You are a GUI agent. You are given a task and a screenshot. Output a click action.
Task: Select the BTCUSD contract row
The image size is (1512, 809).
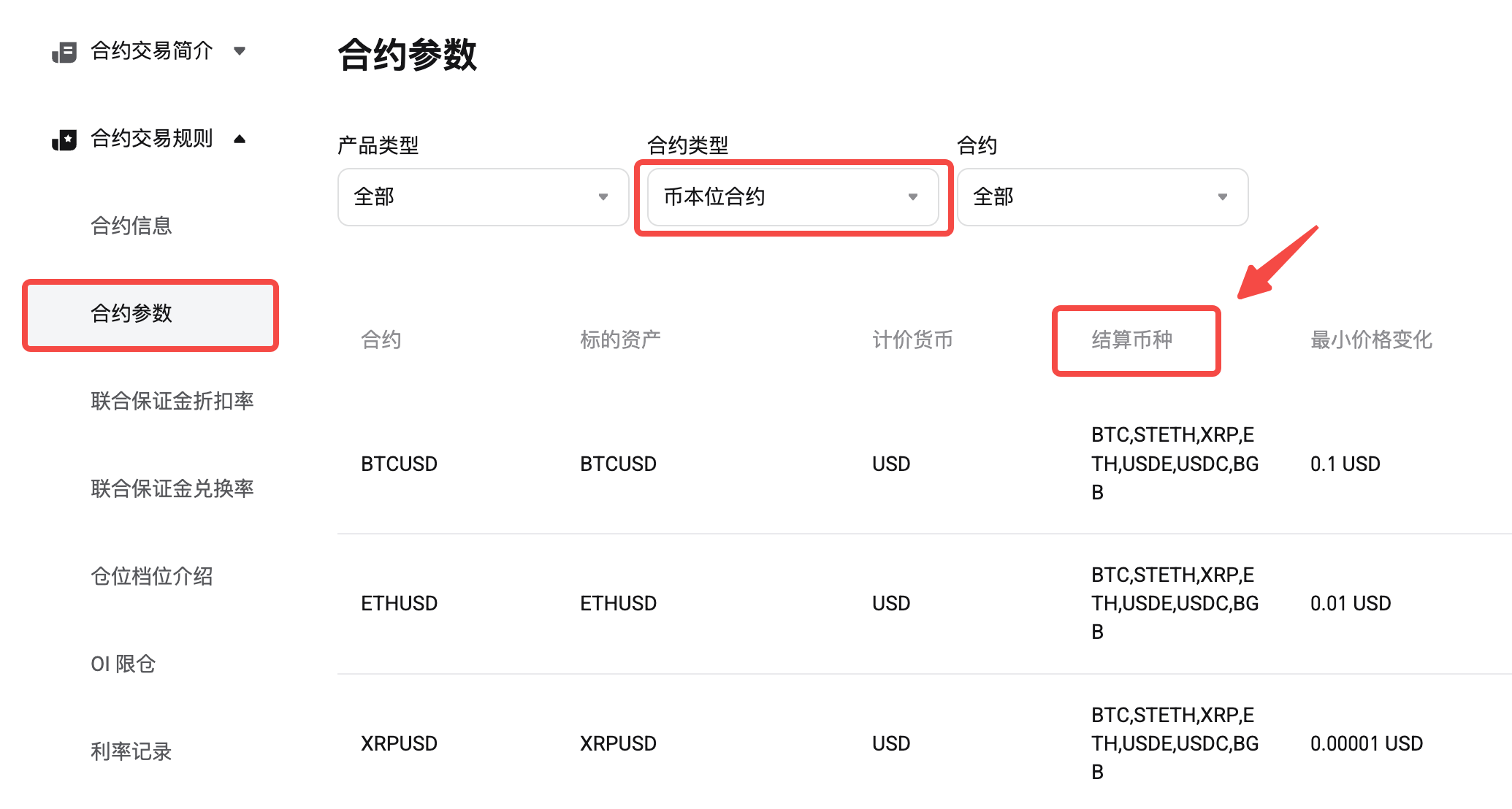[x=399, y=463]
